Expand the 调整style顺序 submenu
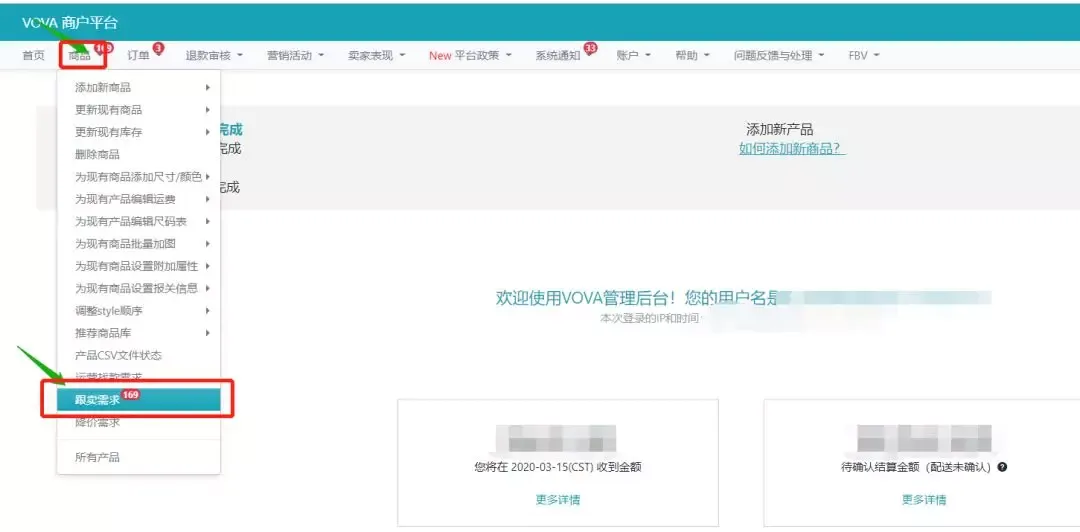Screen dimensions: 1080x532 [138, 311]
